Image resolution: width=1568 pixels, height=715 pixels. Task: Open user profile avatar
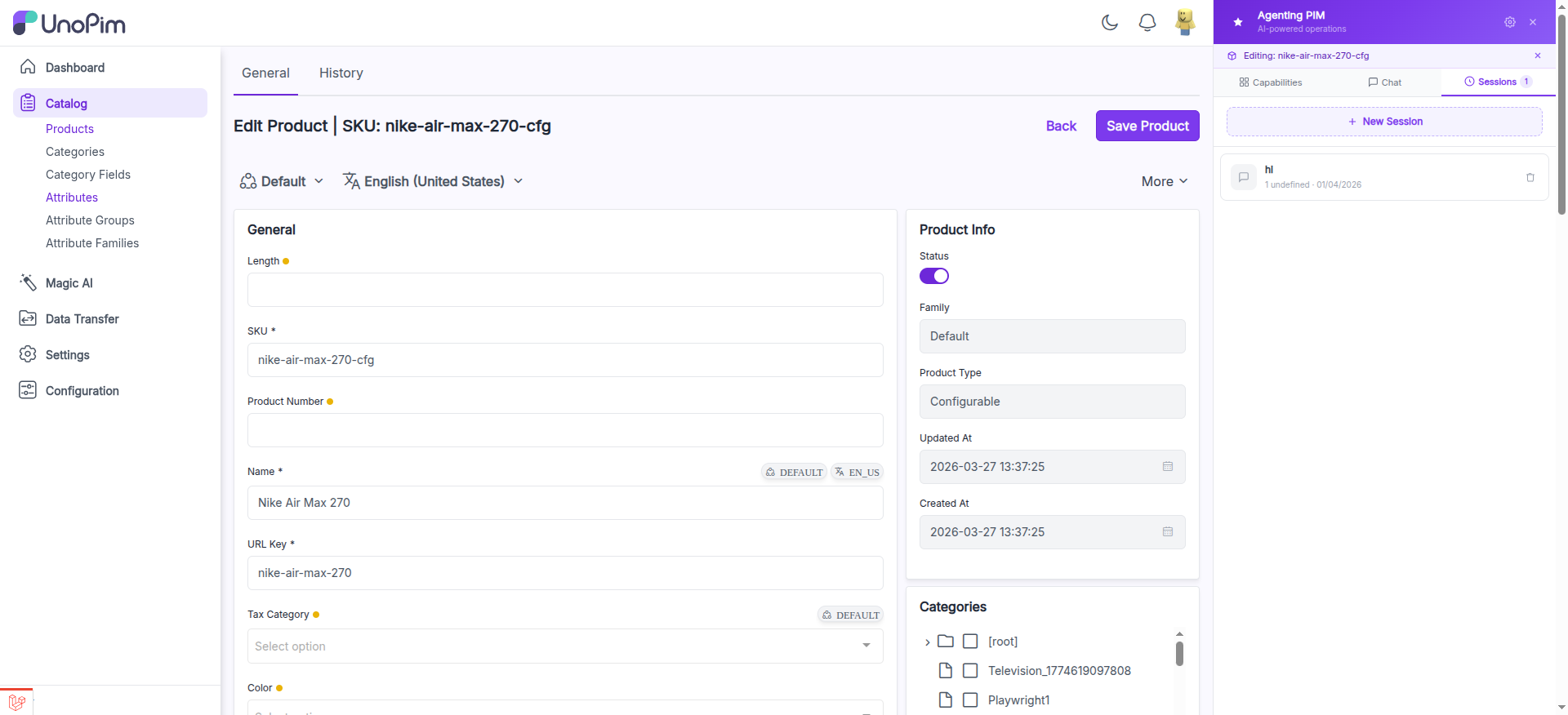[x=1185, y=22]
